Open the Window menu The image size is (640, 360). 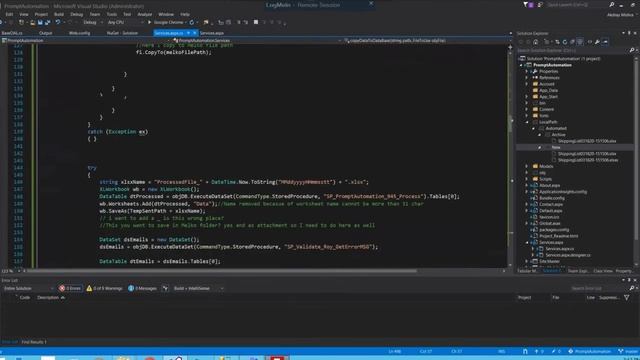click(x=166, y=14)
